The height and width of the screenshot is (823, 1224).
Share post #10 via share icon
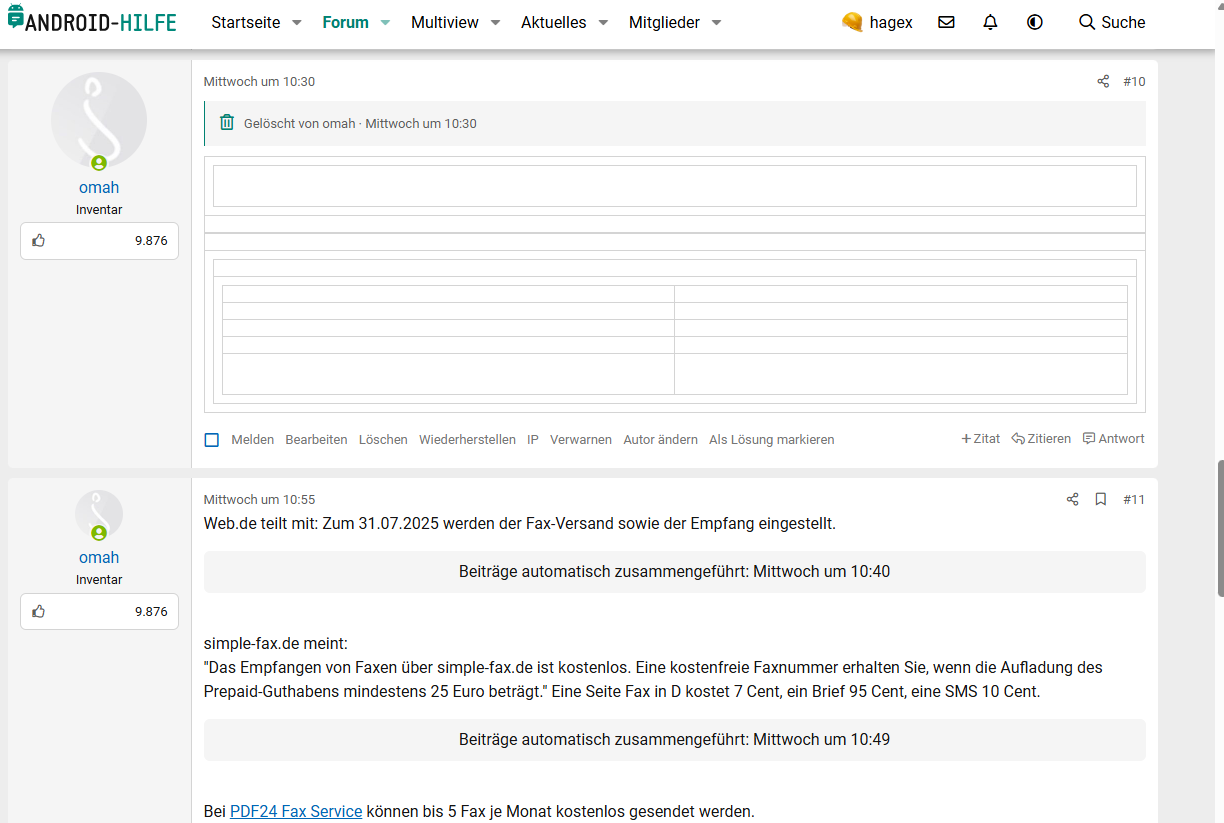[1103, 82]
